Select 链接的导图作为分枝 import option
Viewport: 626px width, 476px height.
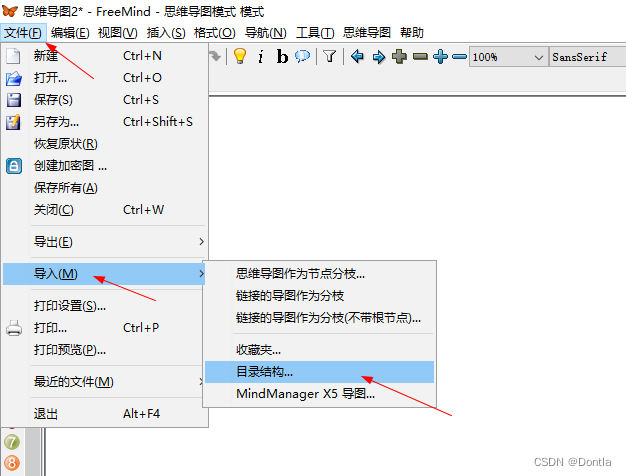(319, 296)
